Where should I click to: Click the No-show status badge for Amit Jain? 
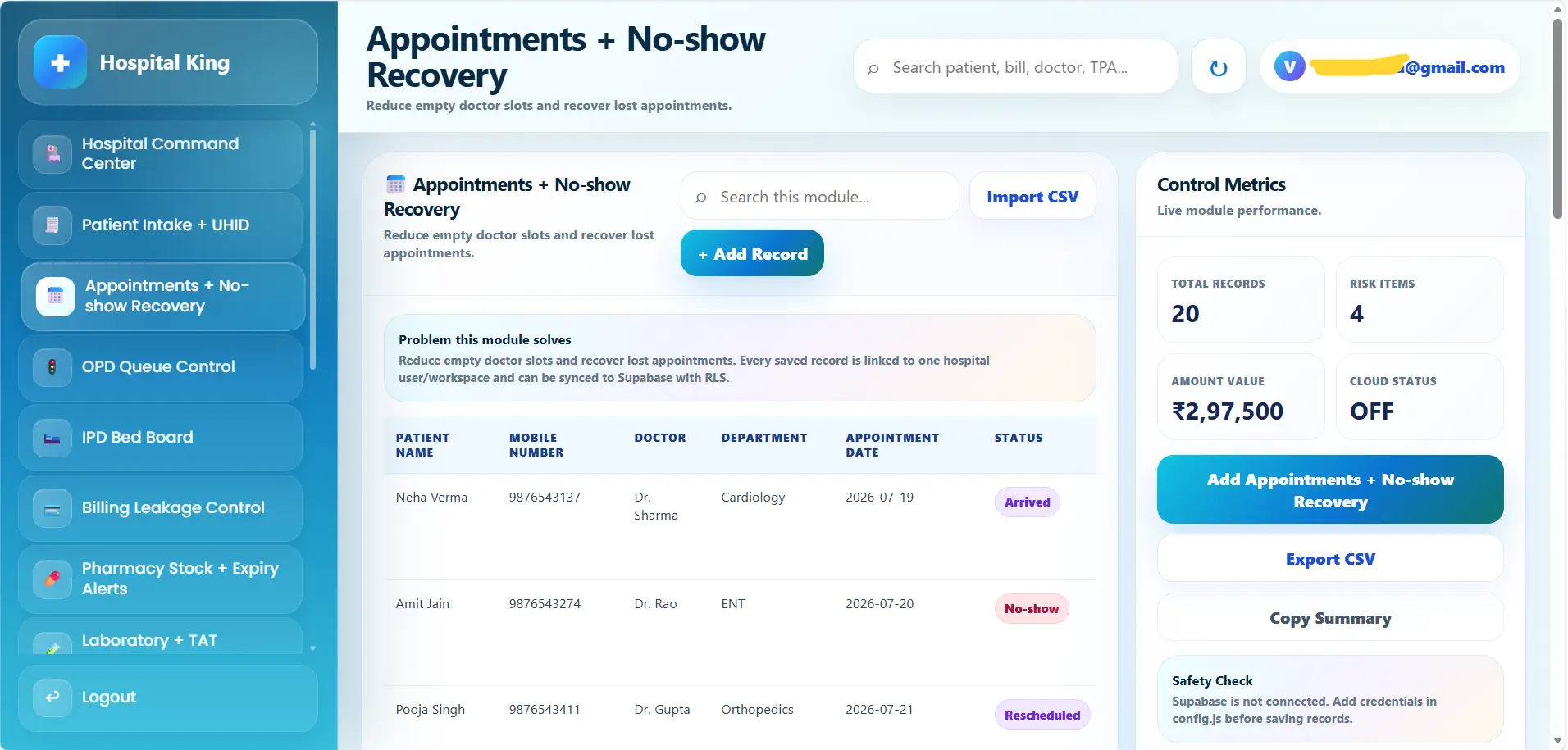(x=1032, y=609)
